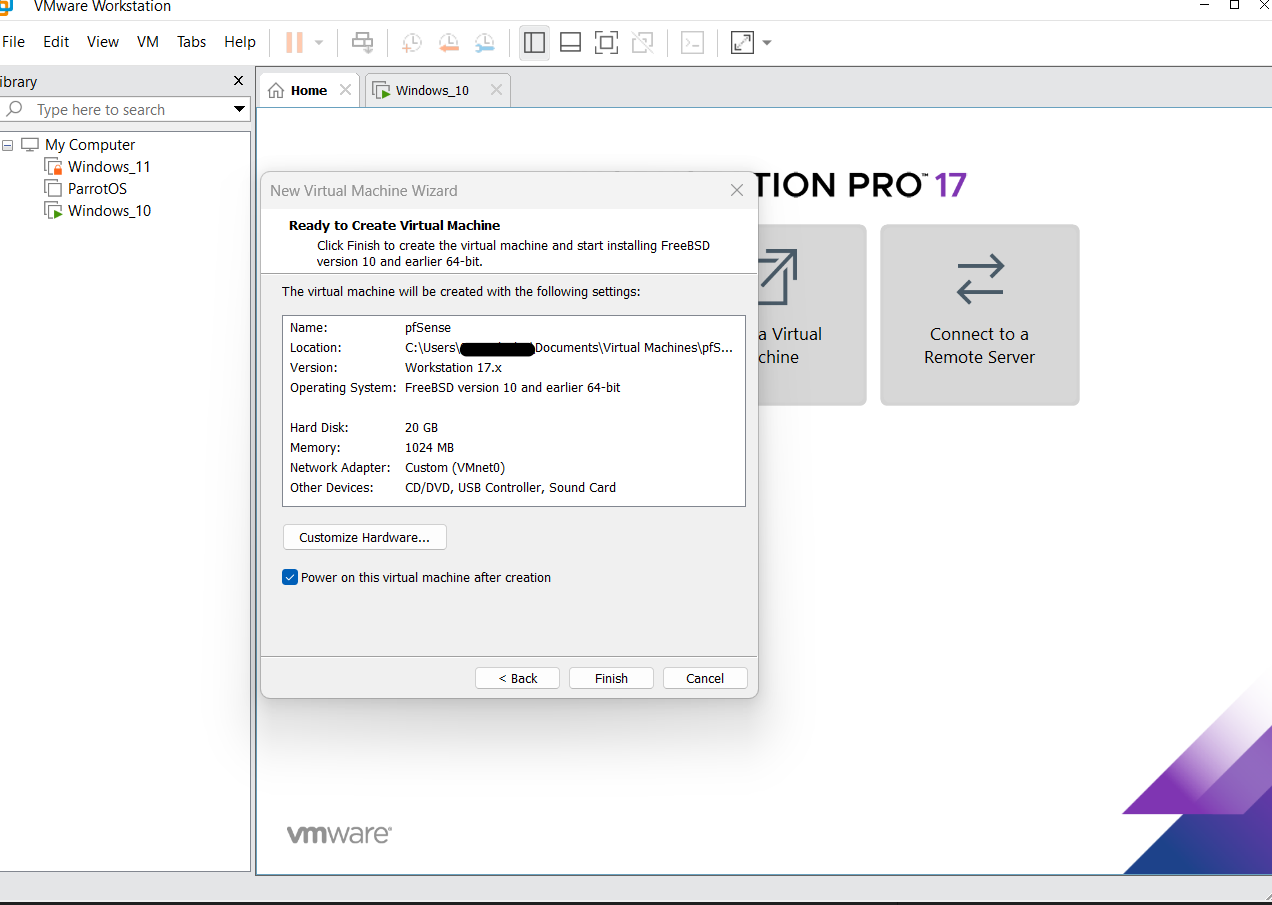Click the home icon on the Home tab
Screen dimensions: 1272x905
pos(276,90)
